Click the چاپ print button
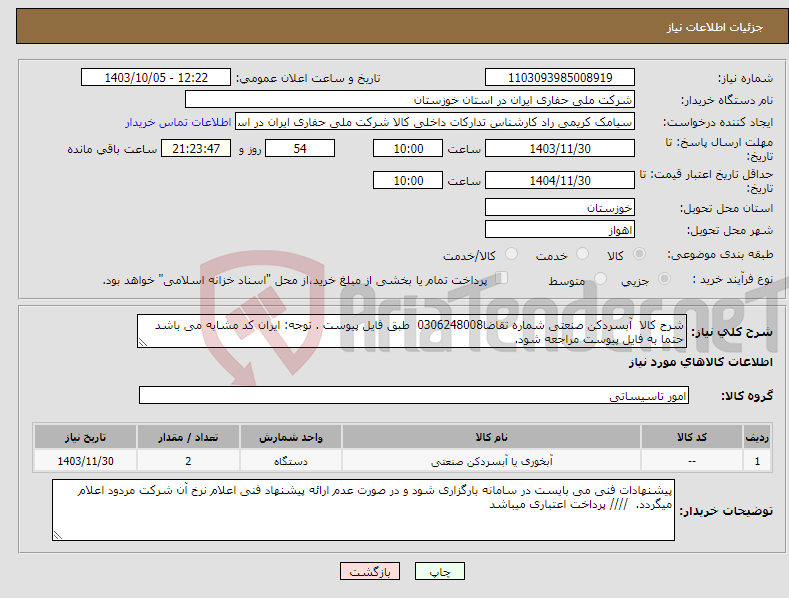This screenshot has height=598, width=789. pos(440,571)
